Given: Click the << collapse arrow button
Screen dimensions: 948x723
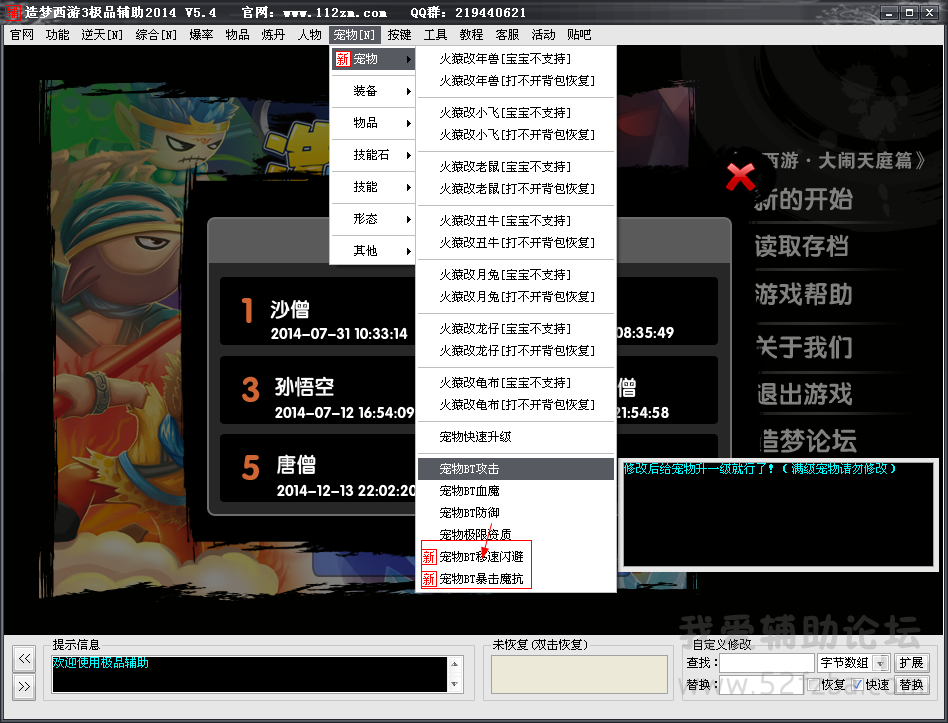Looking at the screenshot, I should [26, 659].
